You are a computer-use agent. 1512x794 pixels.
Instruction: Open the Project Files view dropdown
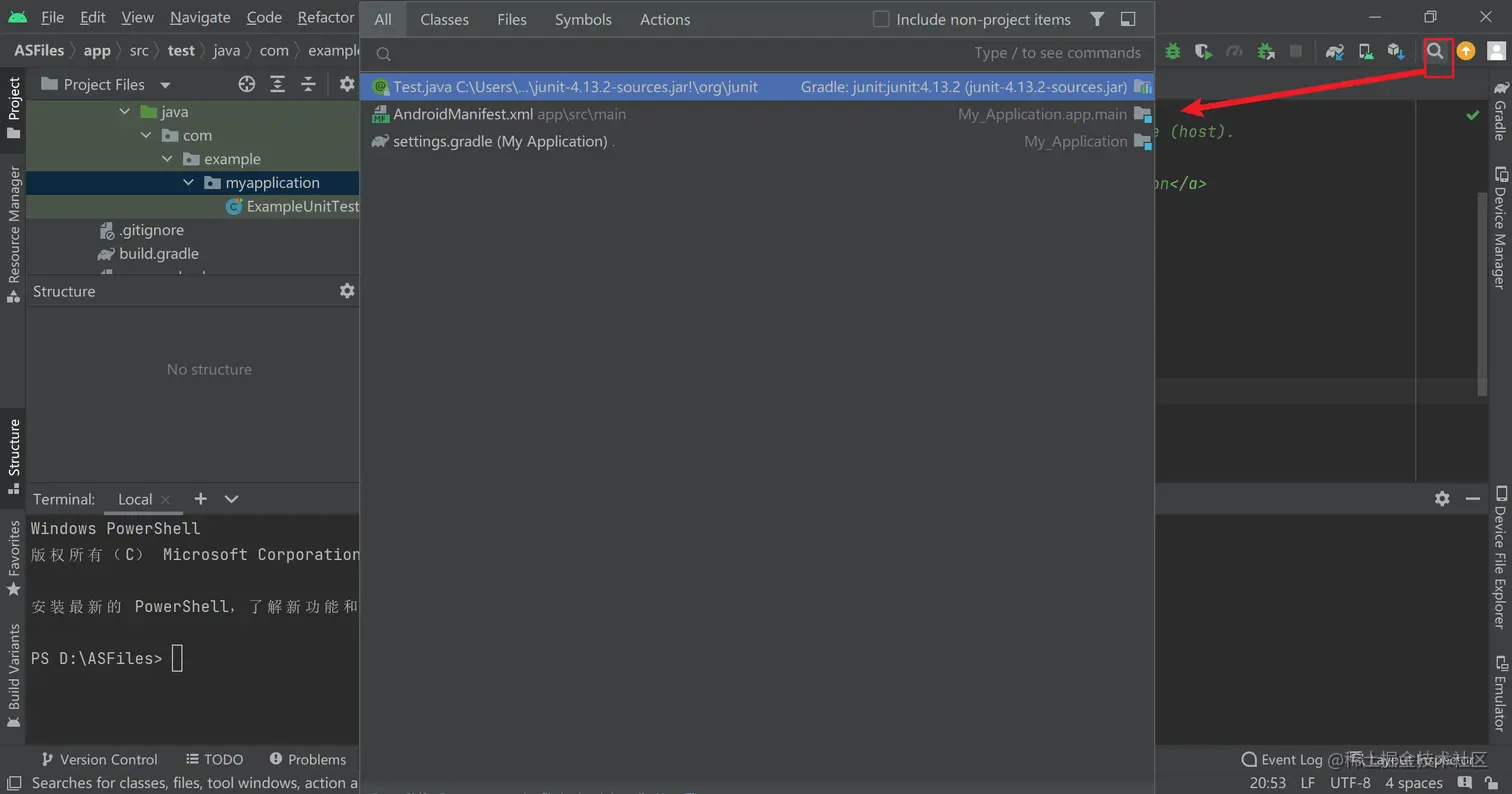107,85
